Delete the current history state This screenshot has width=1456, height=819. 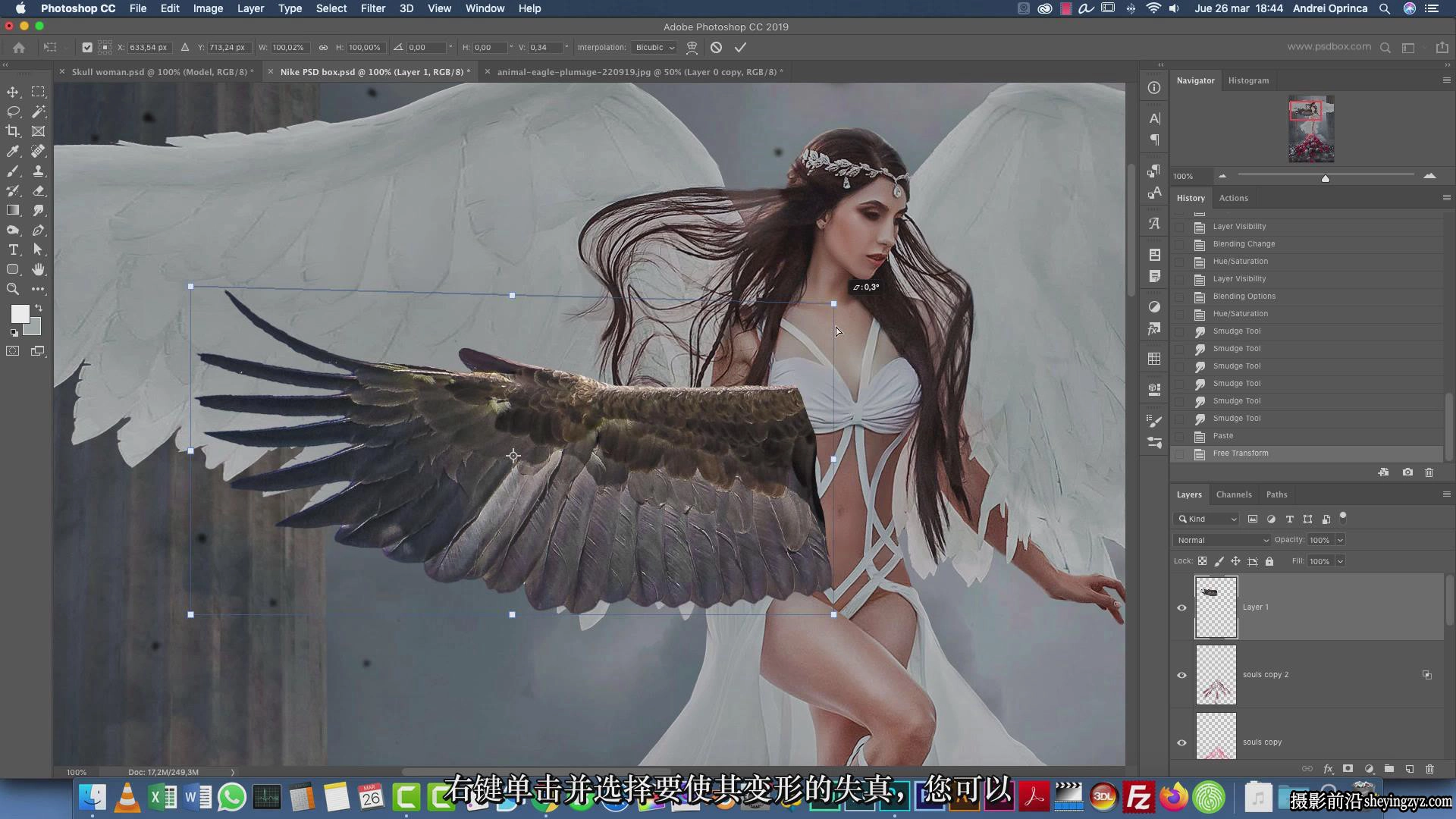pyautogui.click(x=1429, y=472)
